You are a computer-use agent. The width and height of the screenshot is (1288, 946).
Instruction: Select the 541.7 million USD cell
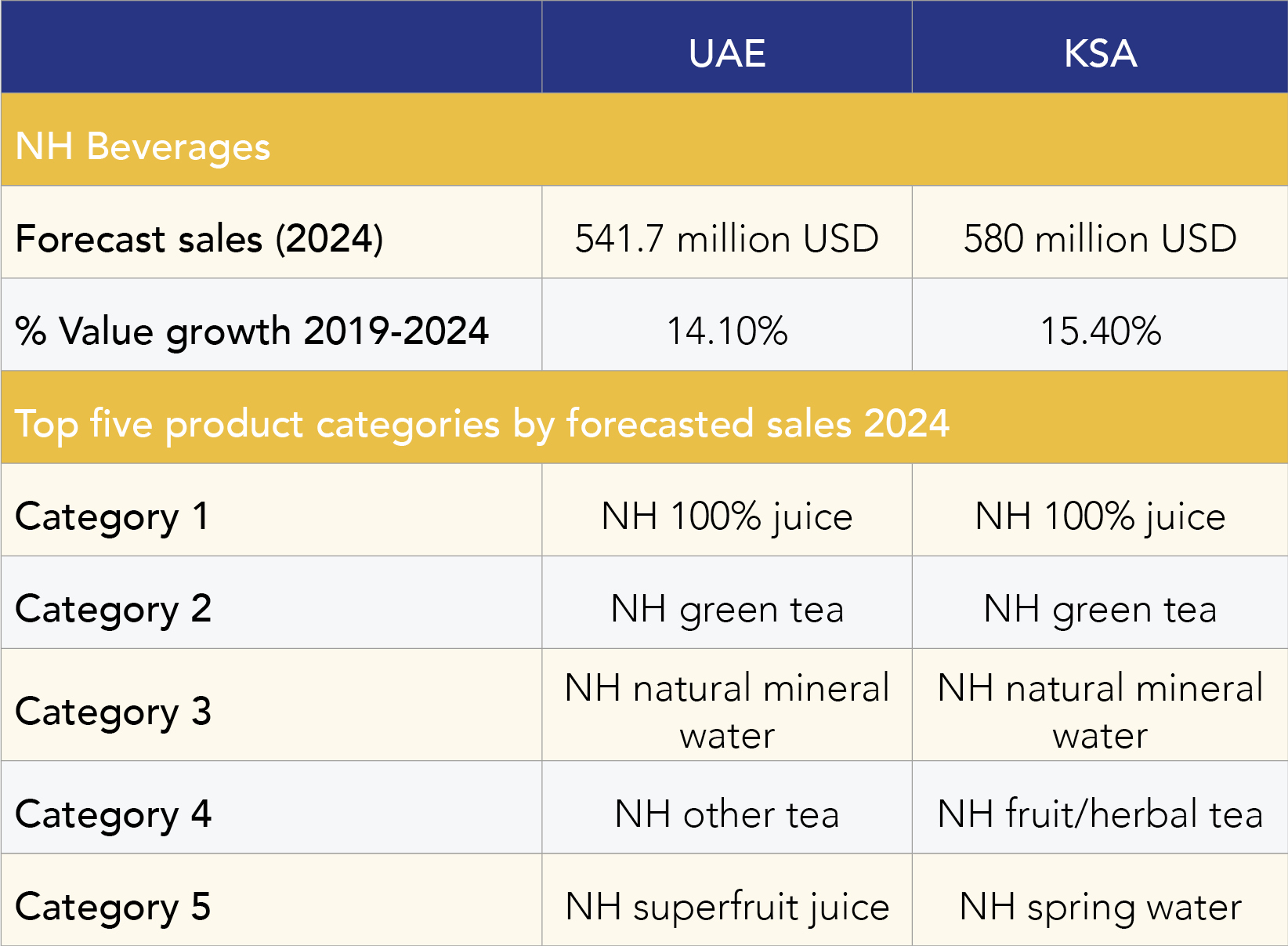coord(726,238)
